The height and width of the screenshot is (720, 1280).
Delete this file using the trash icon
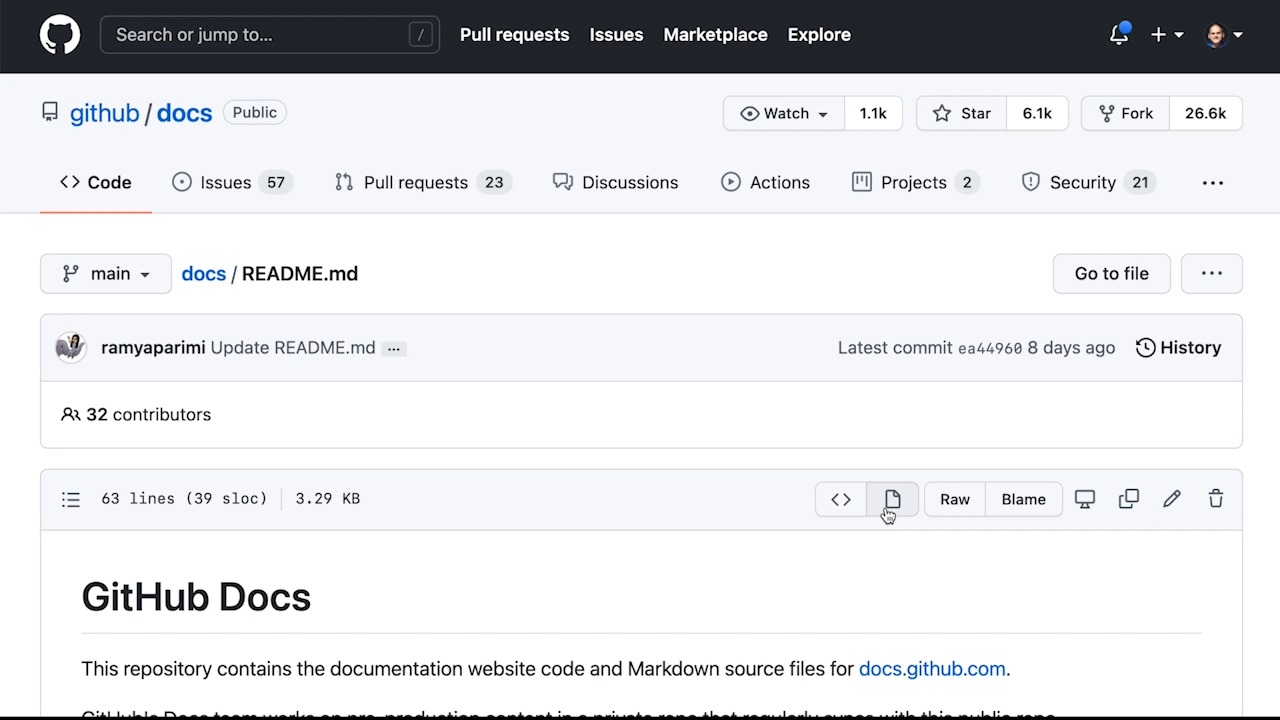[1215, 498]
